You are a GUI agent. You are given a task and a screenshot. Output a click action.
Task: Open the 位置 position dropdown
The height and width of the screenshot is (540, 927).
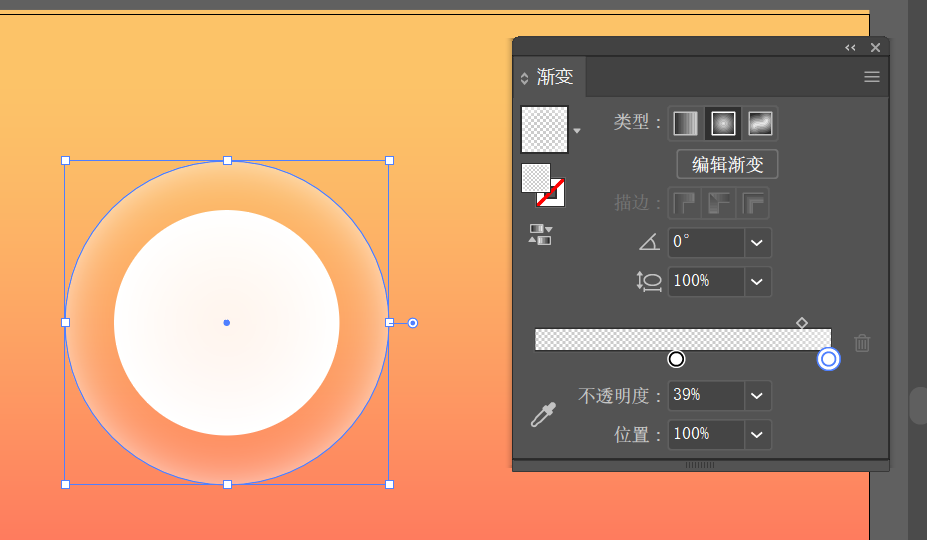coord(757,435)
